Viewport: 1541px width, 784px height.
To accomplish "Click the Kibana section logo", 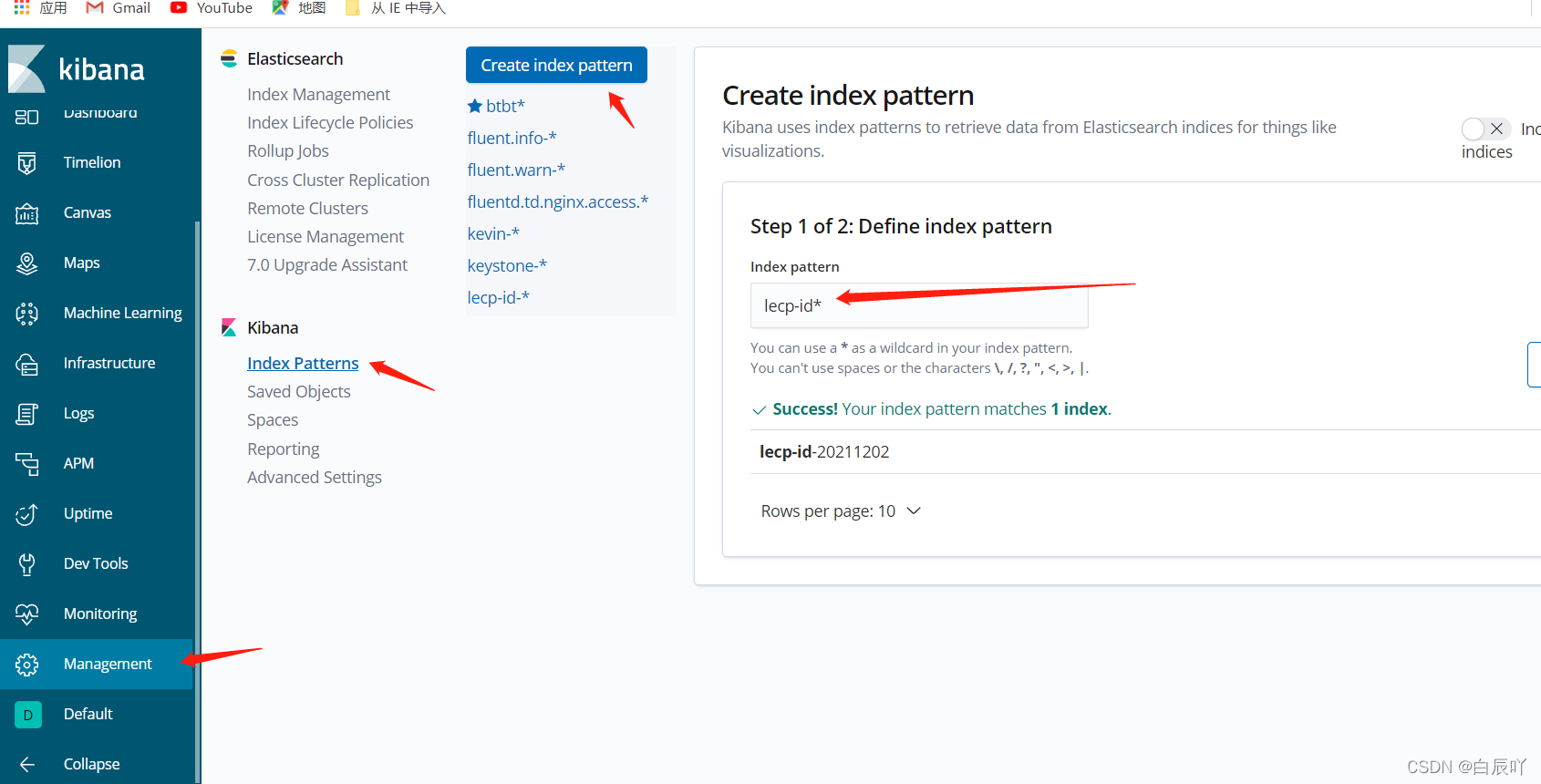I will click(229, 327).
